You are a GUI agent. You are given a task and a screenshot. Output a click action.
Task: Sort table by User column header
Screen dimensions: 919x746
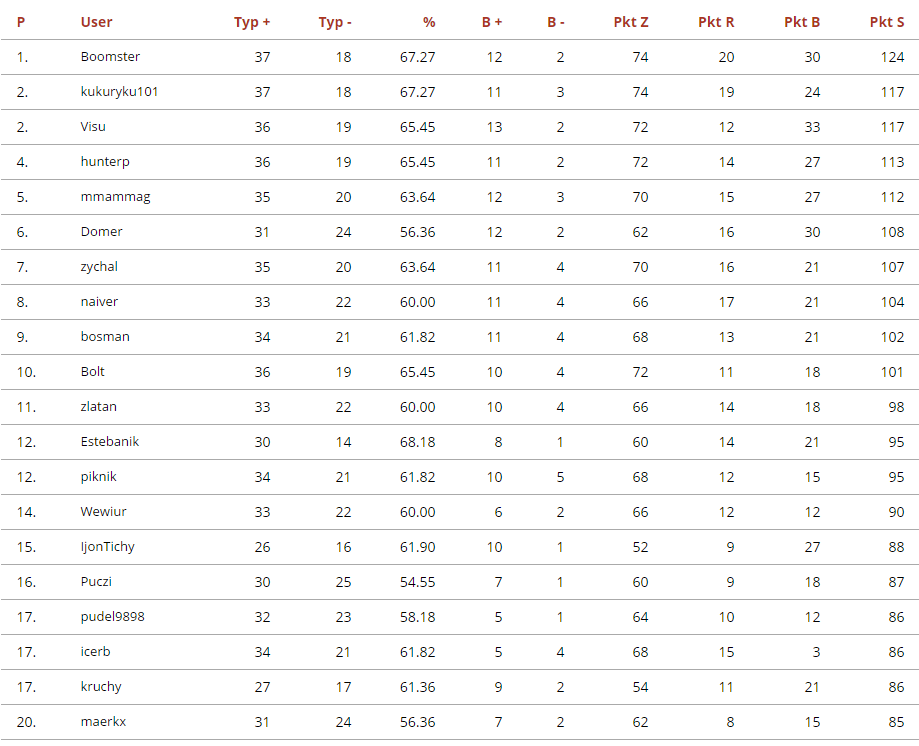[x=96, y=22]
